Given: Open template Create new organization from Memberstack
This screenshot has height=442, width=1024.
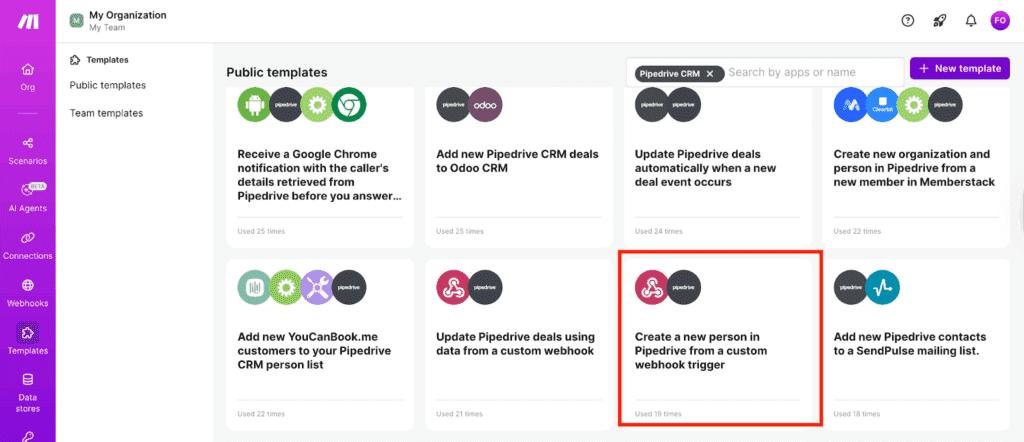Looking at the screenshot, I should (x=916, y=168).
